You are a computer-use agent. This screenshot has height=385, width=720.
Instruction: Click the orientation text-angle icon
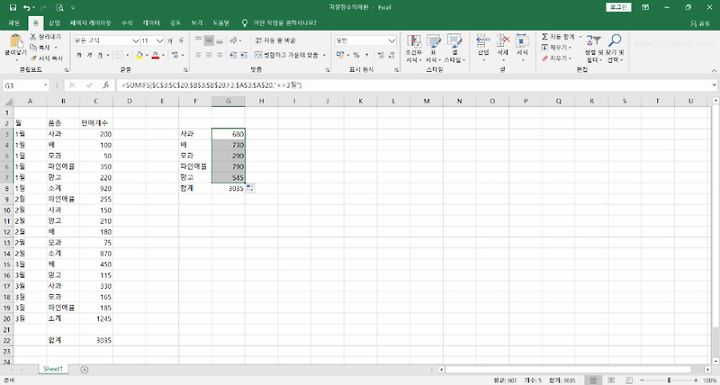click(234, 40)
